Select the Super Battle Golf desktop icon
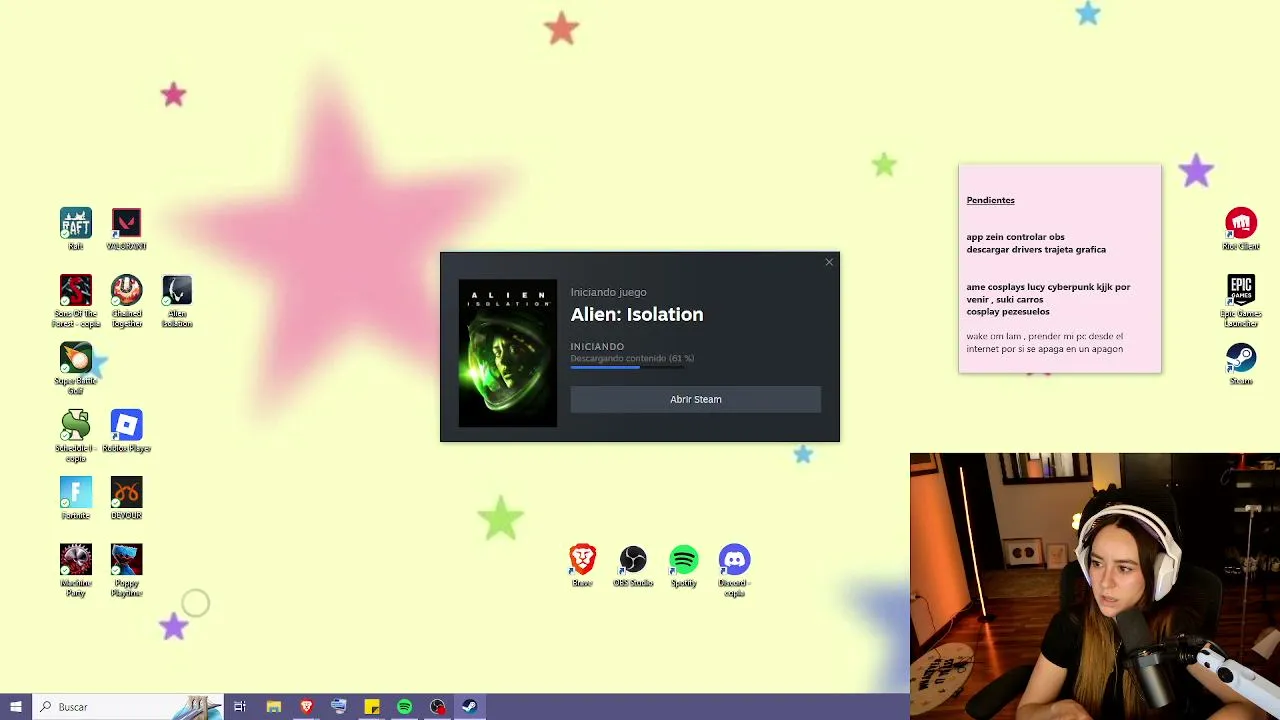Screen dimensions: 1280x720 point(76,369)
